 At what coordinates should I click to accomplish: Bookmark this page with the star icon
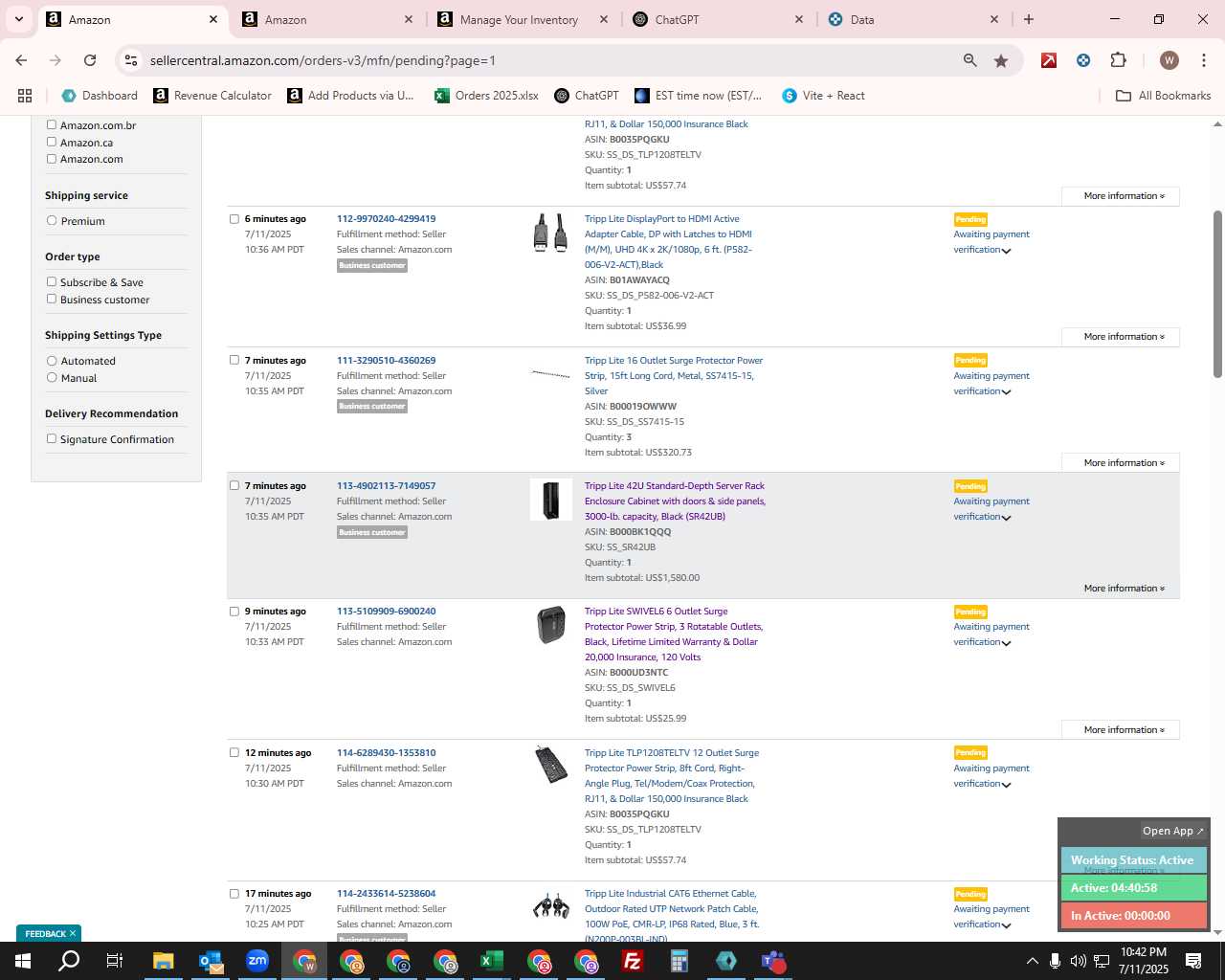(x=1001, y=60)
